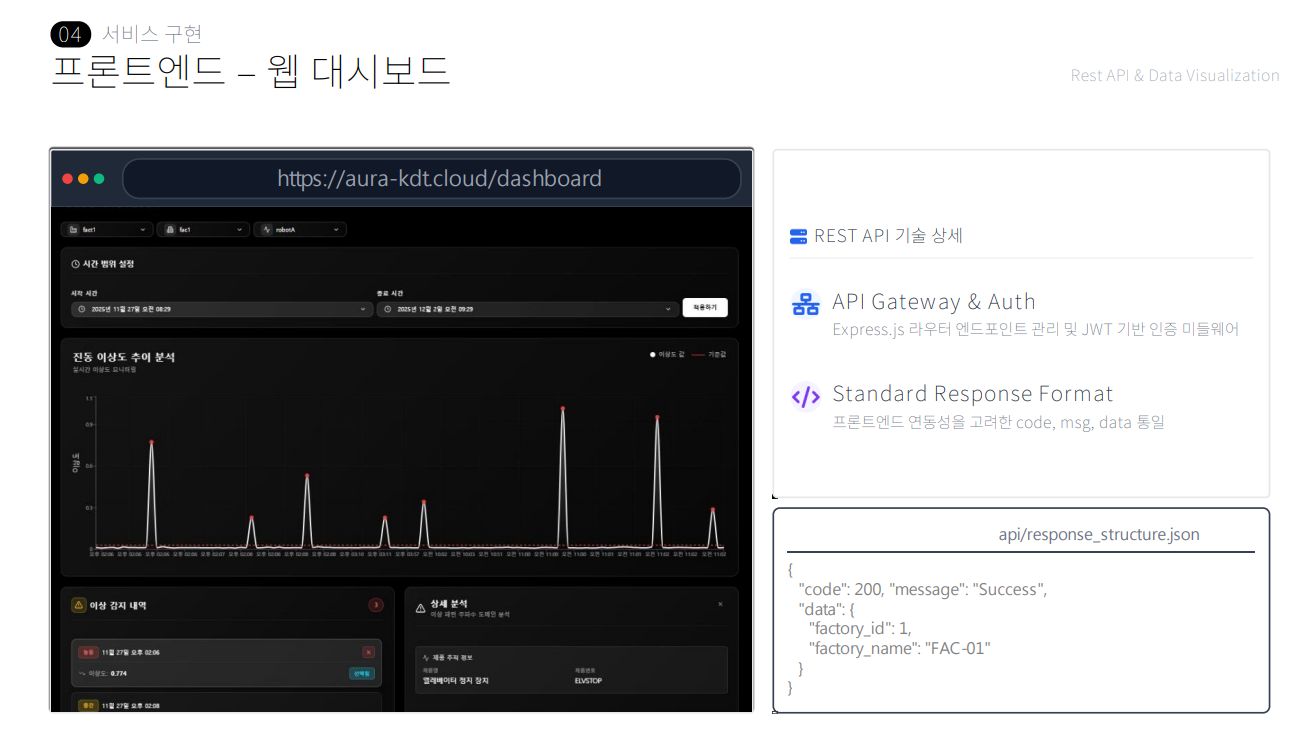Click the 적용하기 apply button
Screen dimensions: 1313x738
point(704,308)
